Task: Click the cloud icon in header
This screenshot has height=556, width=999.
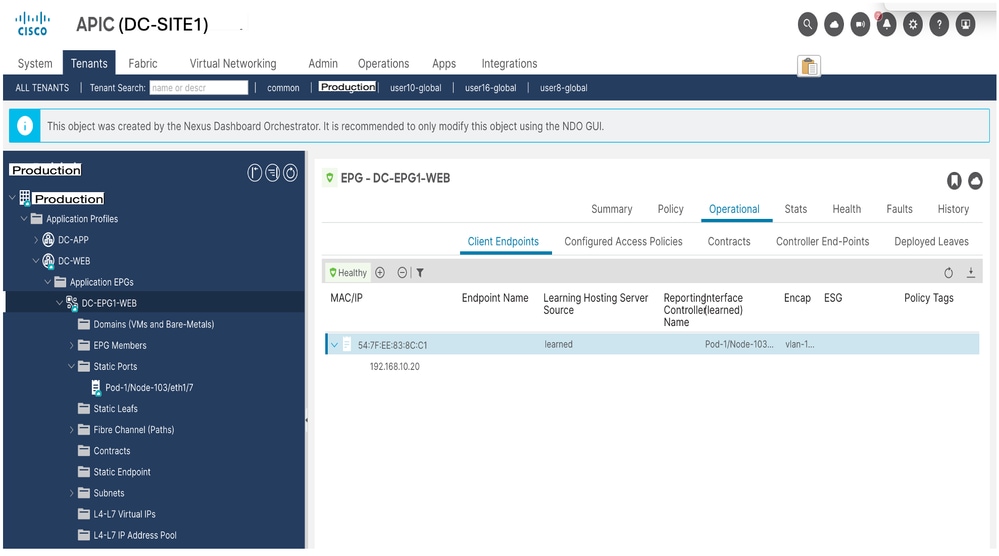Action: (833, 25)
